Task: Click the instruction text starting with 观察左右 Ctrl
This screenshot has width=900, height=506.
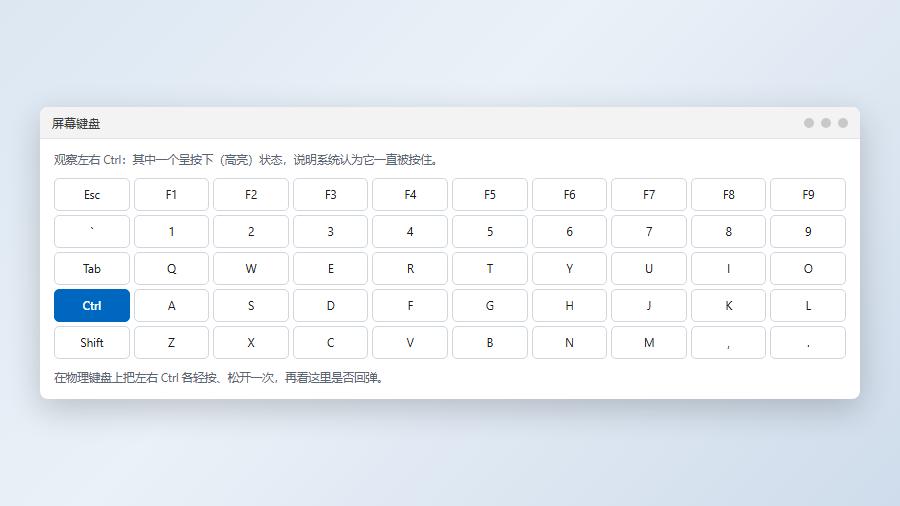Action: (x=247, y=159)
